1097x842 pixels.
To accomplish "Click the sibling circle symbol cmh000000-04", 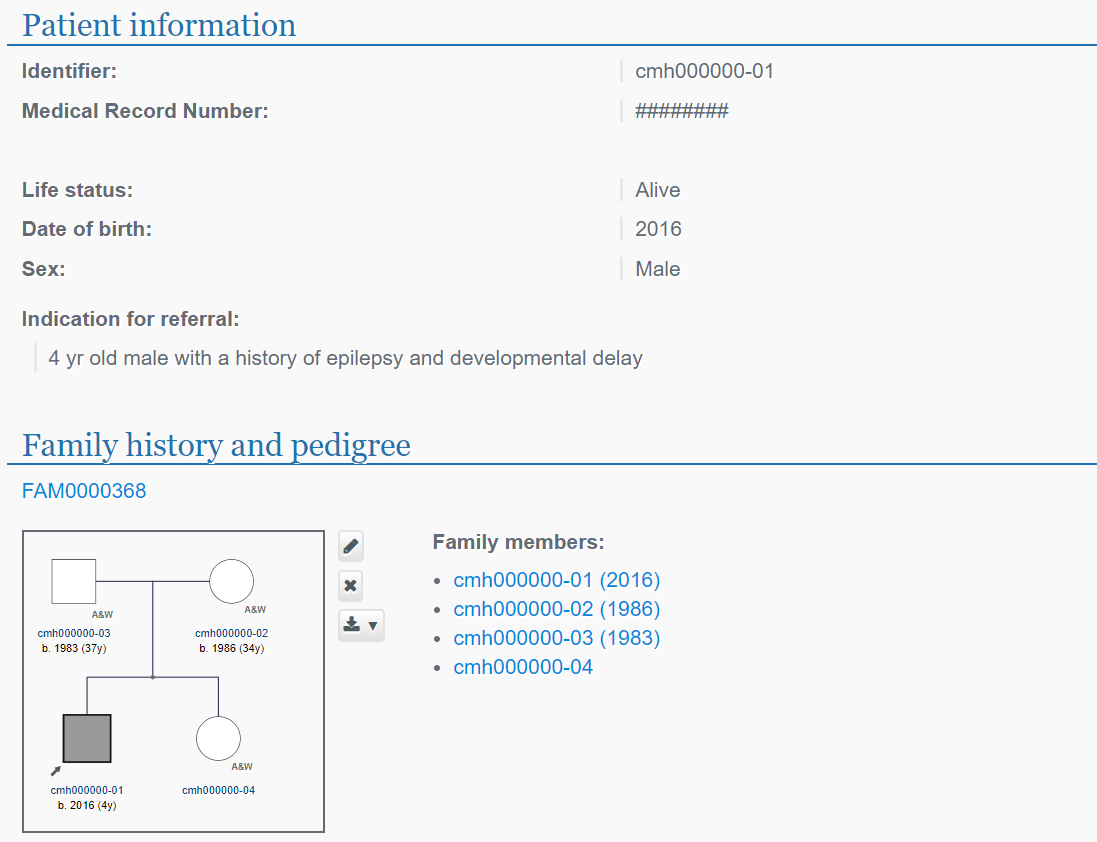I will (219, 738).
